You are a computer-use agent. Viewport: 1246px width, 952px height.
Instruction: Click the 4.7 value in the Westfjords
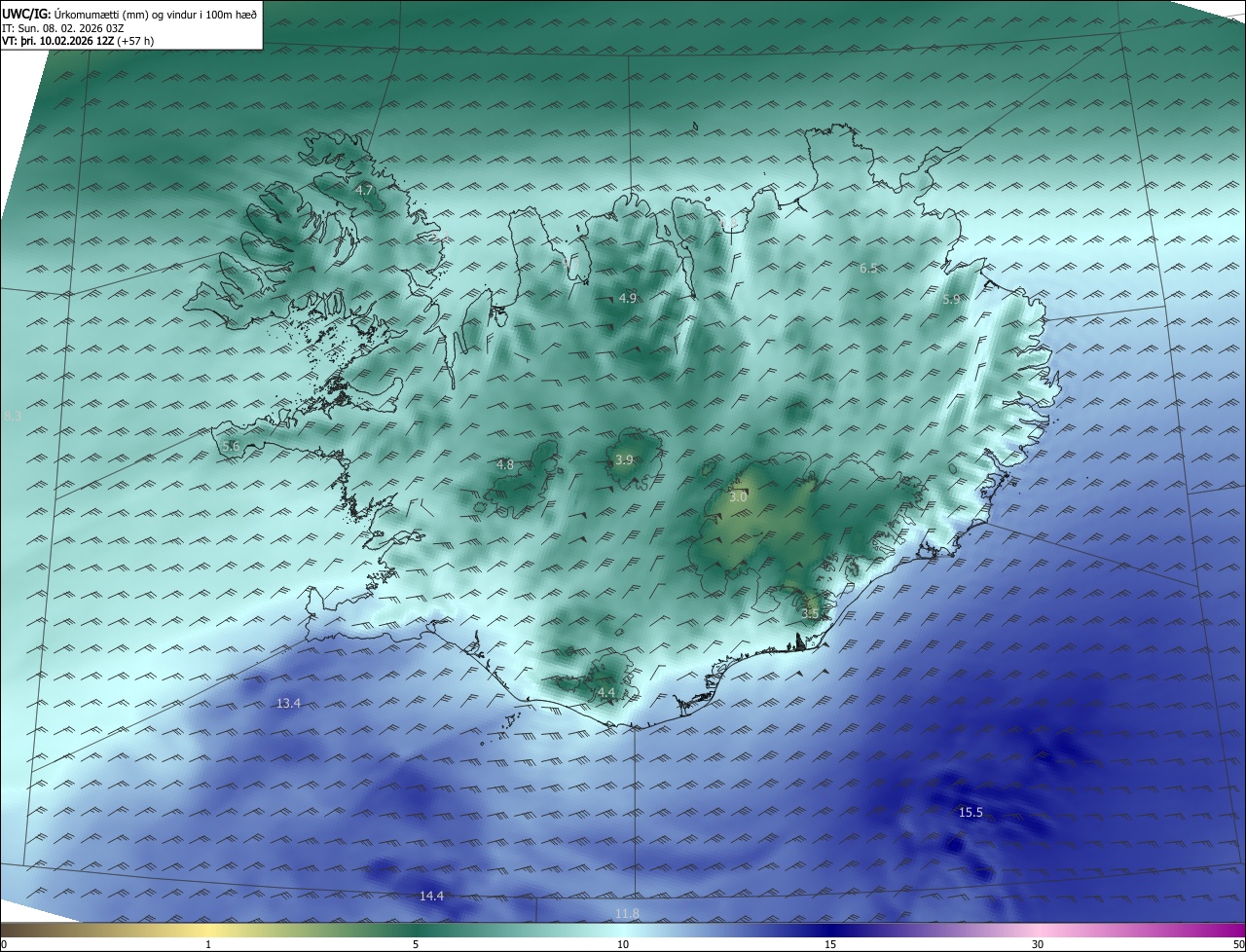[365, 191]
